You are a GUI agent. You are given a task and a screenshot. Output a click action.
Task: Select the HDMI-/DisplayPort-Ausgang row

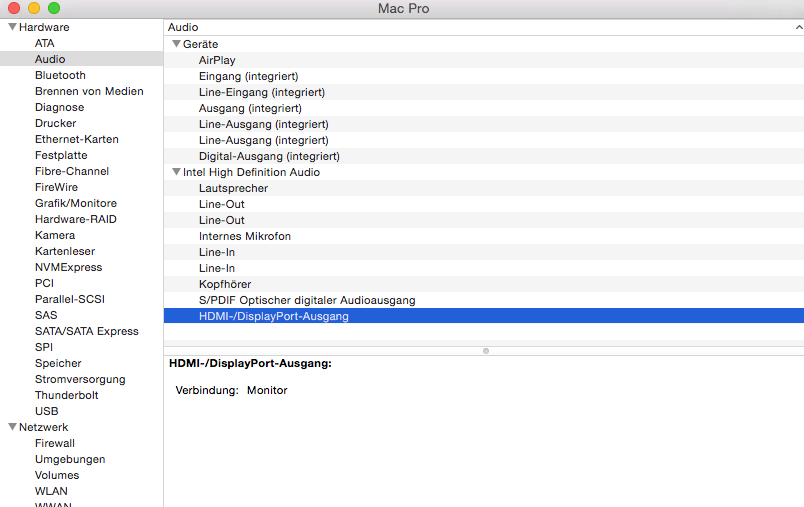[484, 316]
